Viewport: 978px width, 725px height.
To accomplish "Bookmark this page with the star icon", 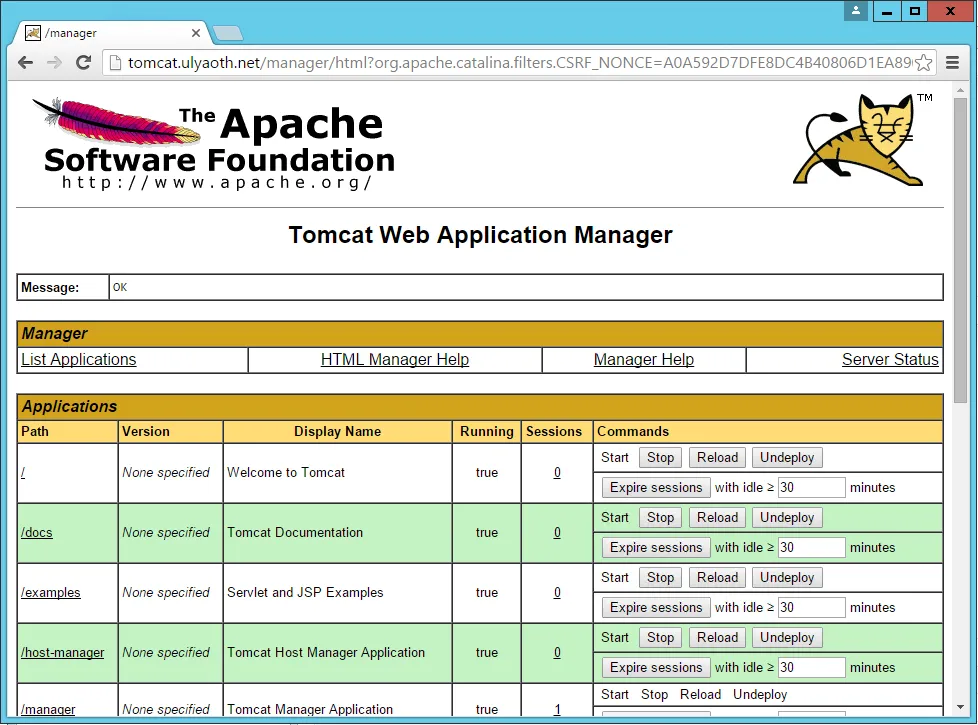I will point(923,63).
